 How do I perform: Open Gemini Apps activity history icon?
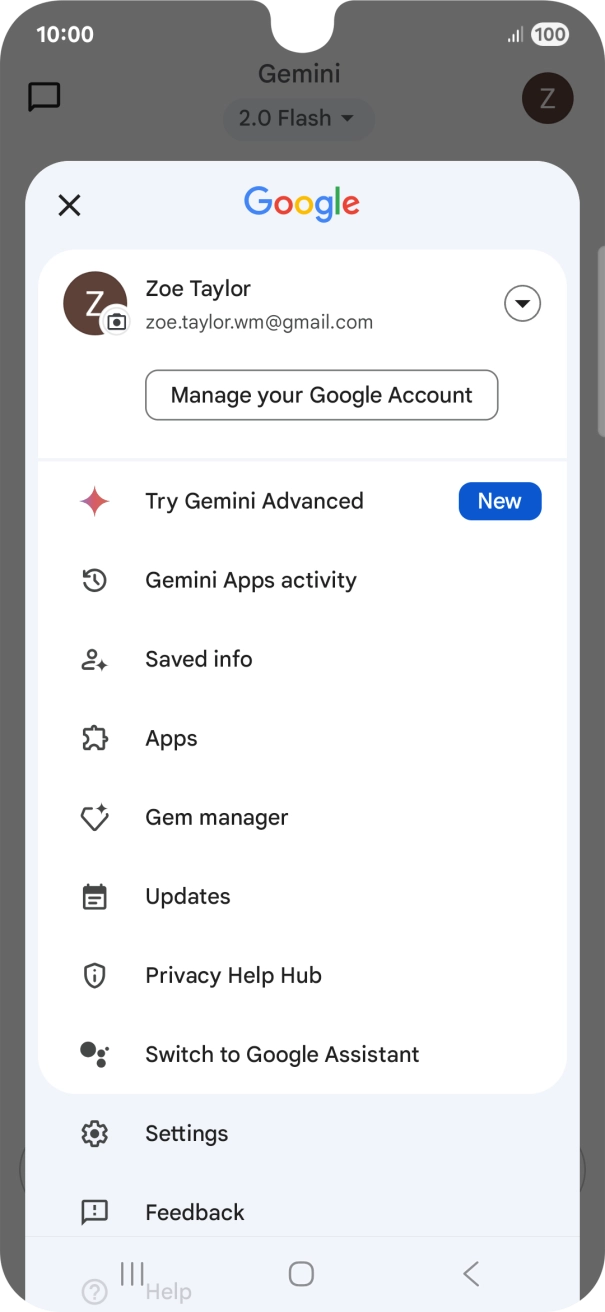click(x=94, y=580)
